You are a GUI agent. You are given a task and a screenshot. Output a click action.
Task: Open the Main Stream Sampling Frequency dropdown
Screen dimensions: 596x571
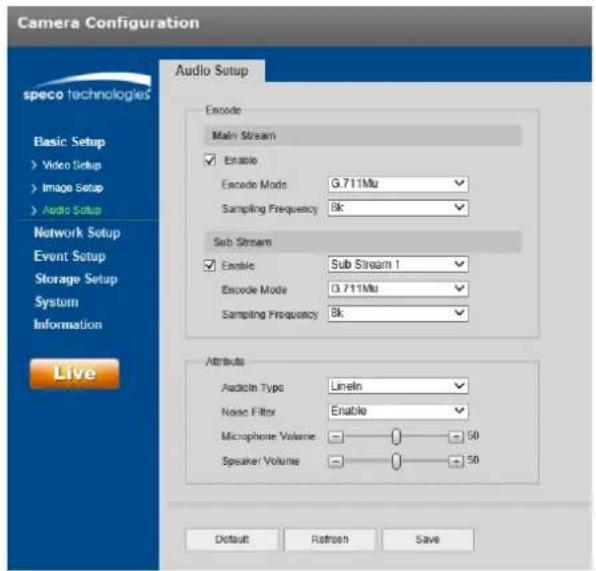tap(398, 208)
